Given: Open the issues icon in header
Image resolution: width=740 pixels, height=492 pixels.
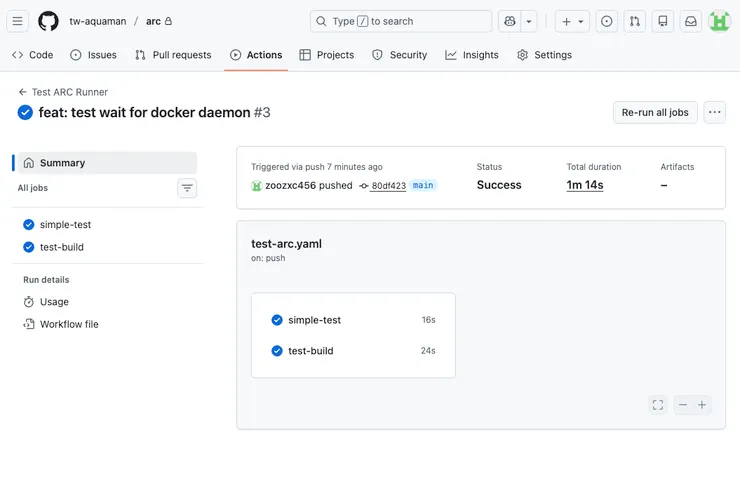Looking at the screenshot, I should tap(606, 21).
